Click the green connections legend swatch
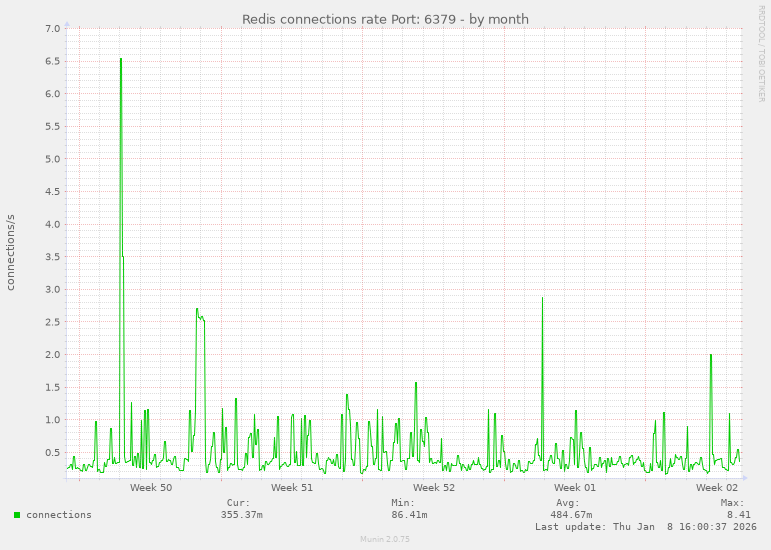 tap(17, 515)
